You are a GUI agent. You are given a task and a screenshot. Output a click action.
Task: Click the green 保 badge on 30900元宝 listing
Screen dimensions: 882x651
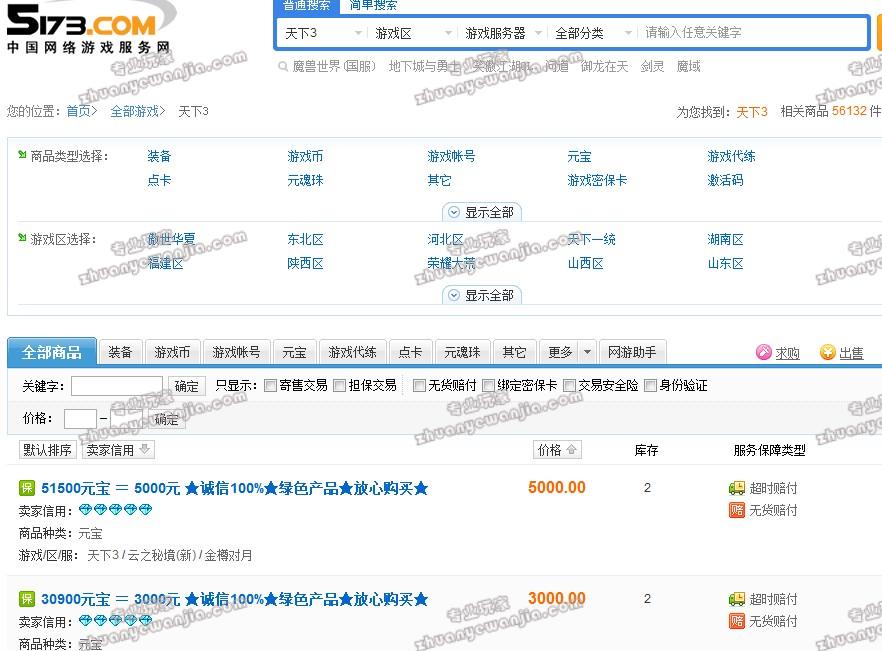[26, 599]
